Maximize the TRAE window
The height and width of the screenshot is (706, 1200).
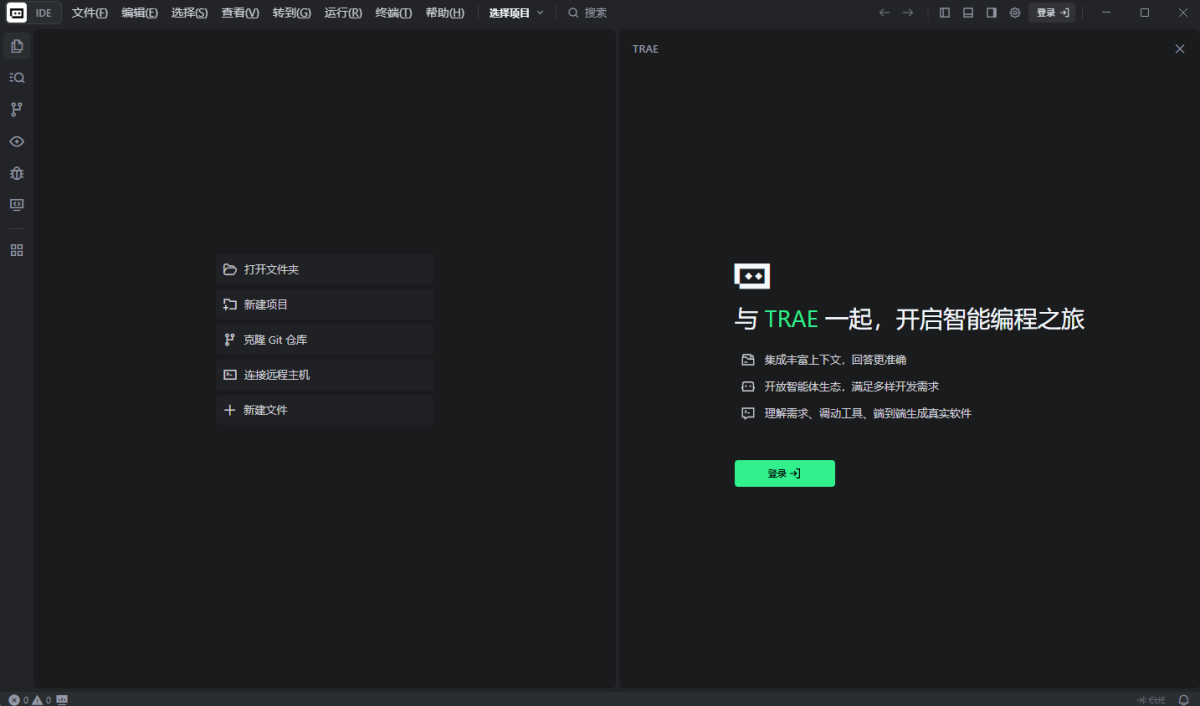[1145, 13]
